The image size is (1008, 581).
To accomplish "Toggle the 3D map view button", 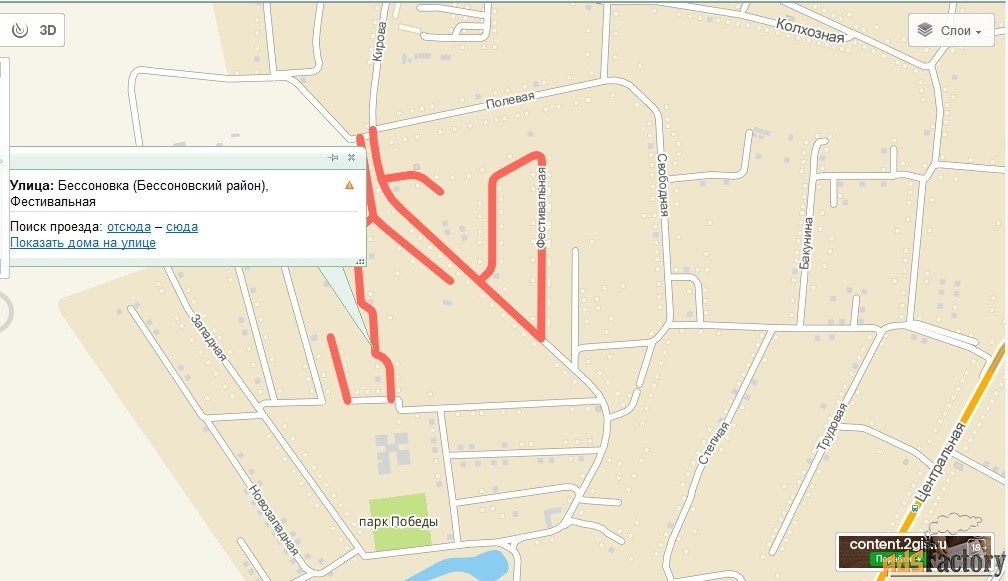I will coord(48,30).
